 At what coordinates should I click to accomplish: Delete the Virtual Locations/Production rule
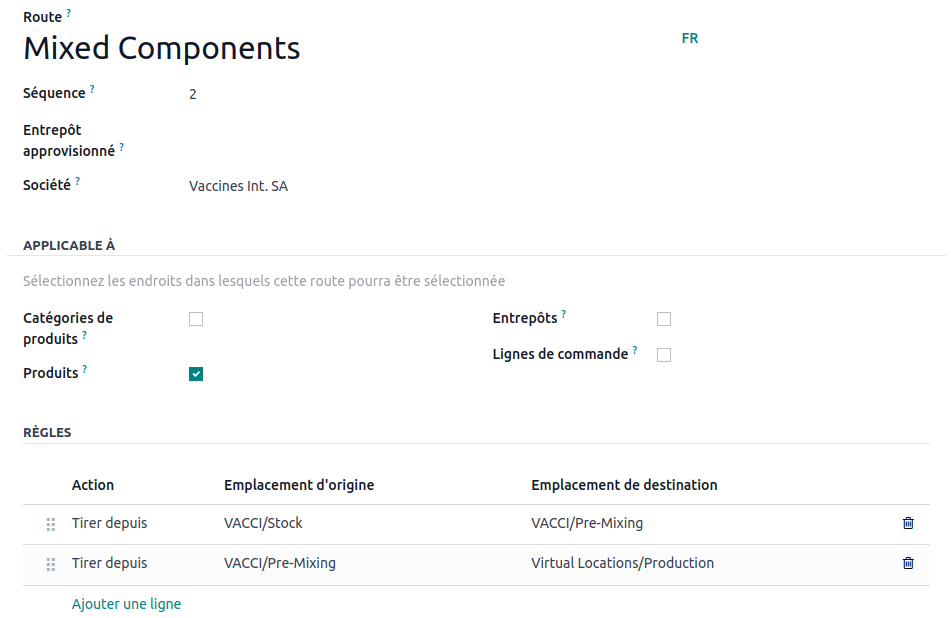click(x=908, y=563)
